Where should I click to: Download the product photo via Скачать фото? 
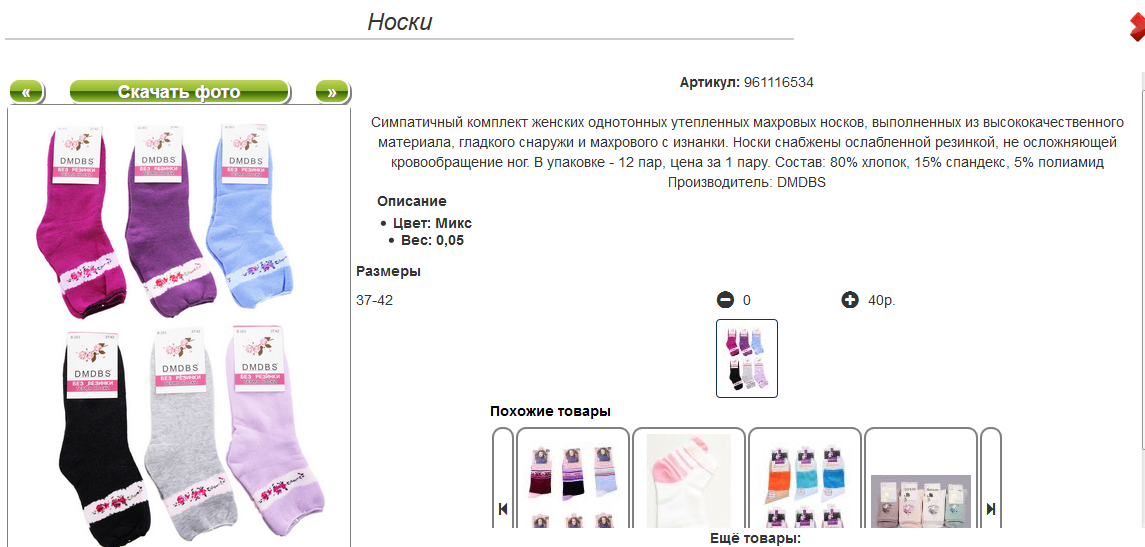point(180,92)
